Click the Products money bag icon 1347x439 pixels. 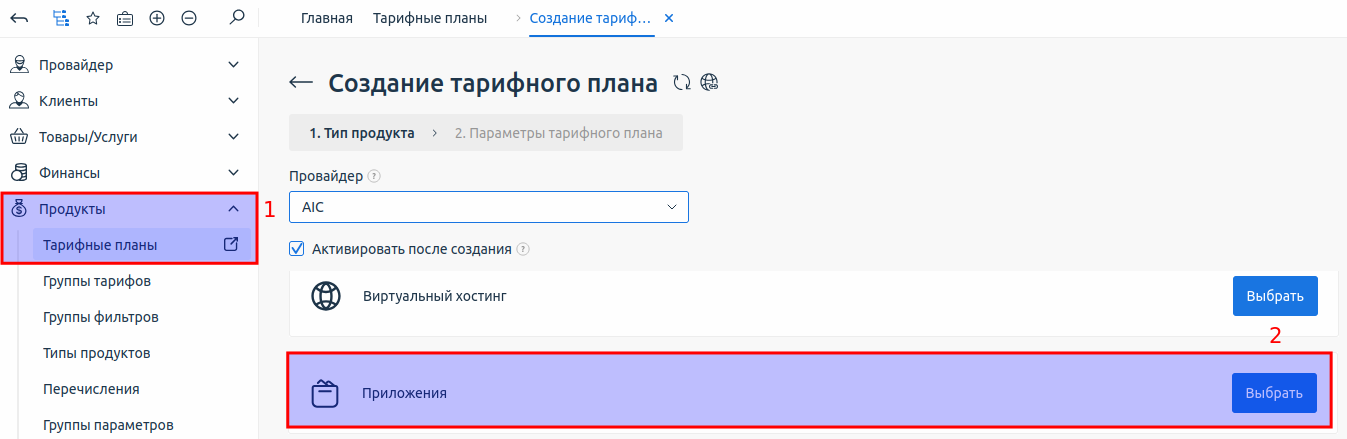(18, 209)
